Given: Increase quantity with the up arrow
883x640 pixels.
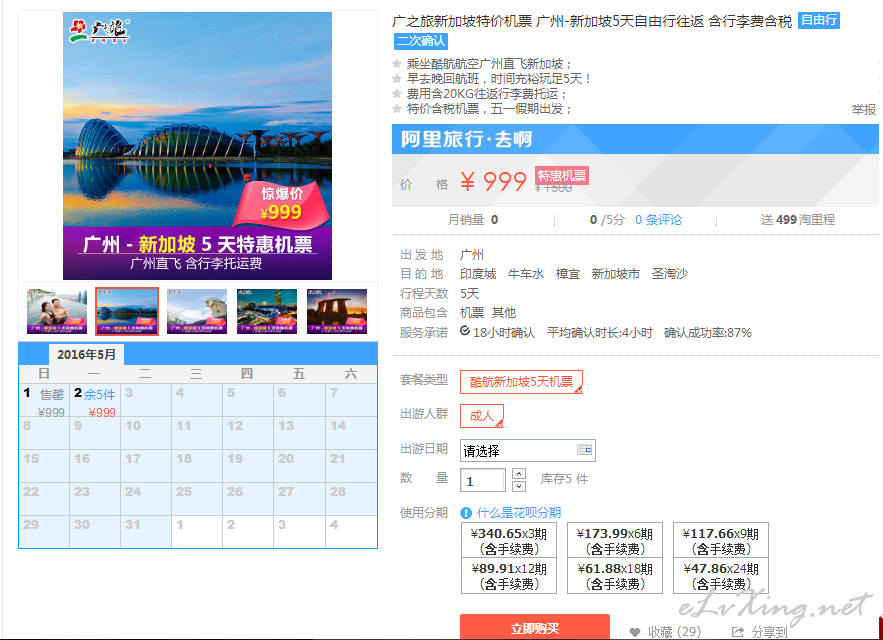Looking at the screenshot, I should coord(519,473).
